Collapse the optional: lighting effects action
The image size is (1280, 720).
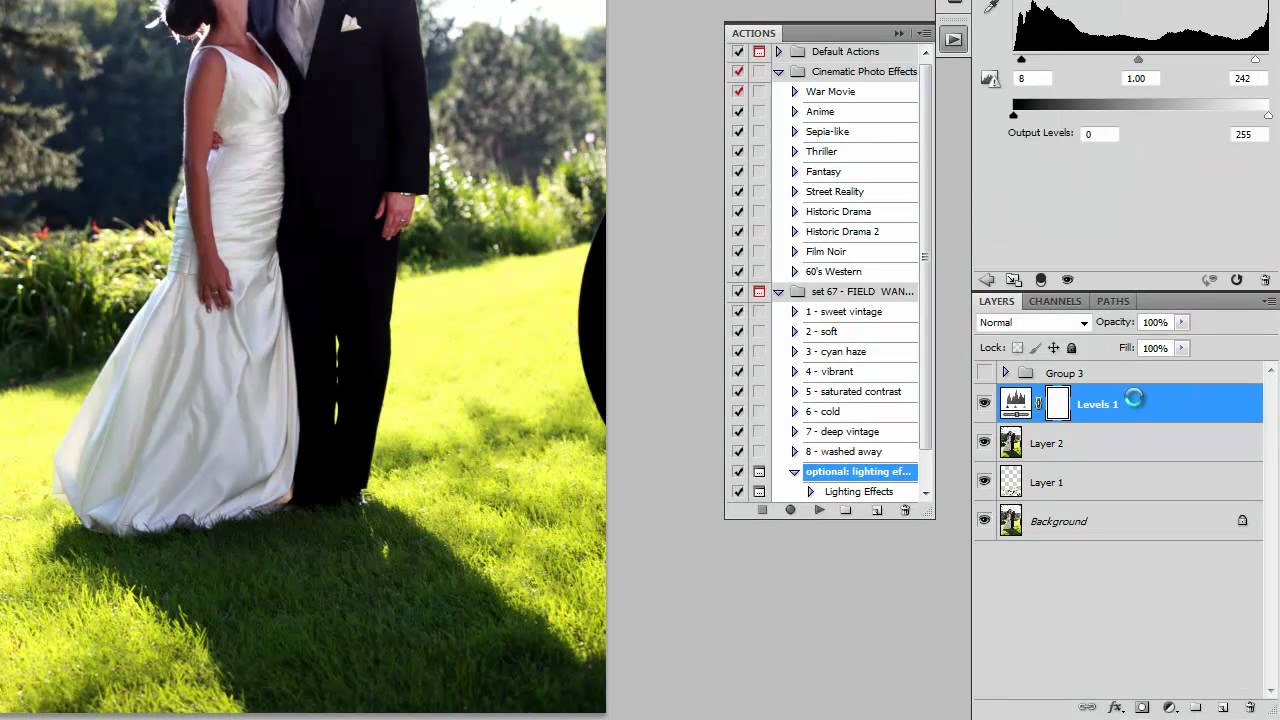point(795,472)
